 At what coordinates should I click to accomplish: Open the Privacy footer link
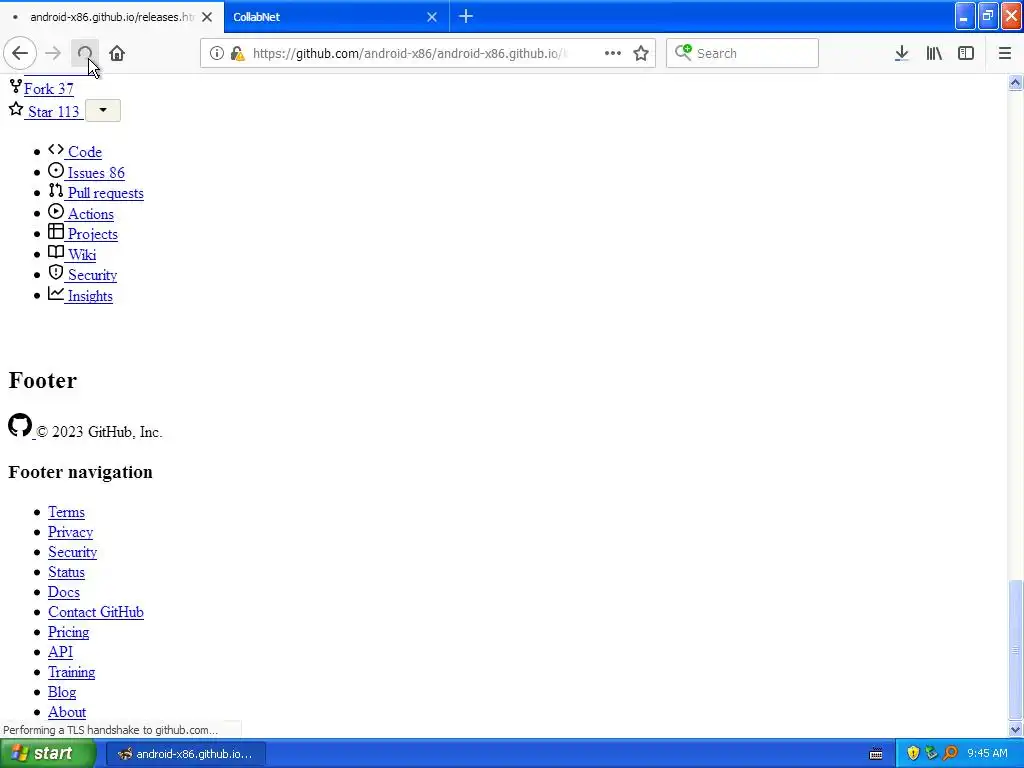pos(71,532)
